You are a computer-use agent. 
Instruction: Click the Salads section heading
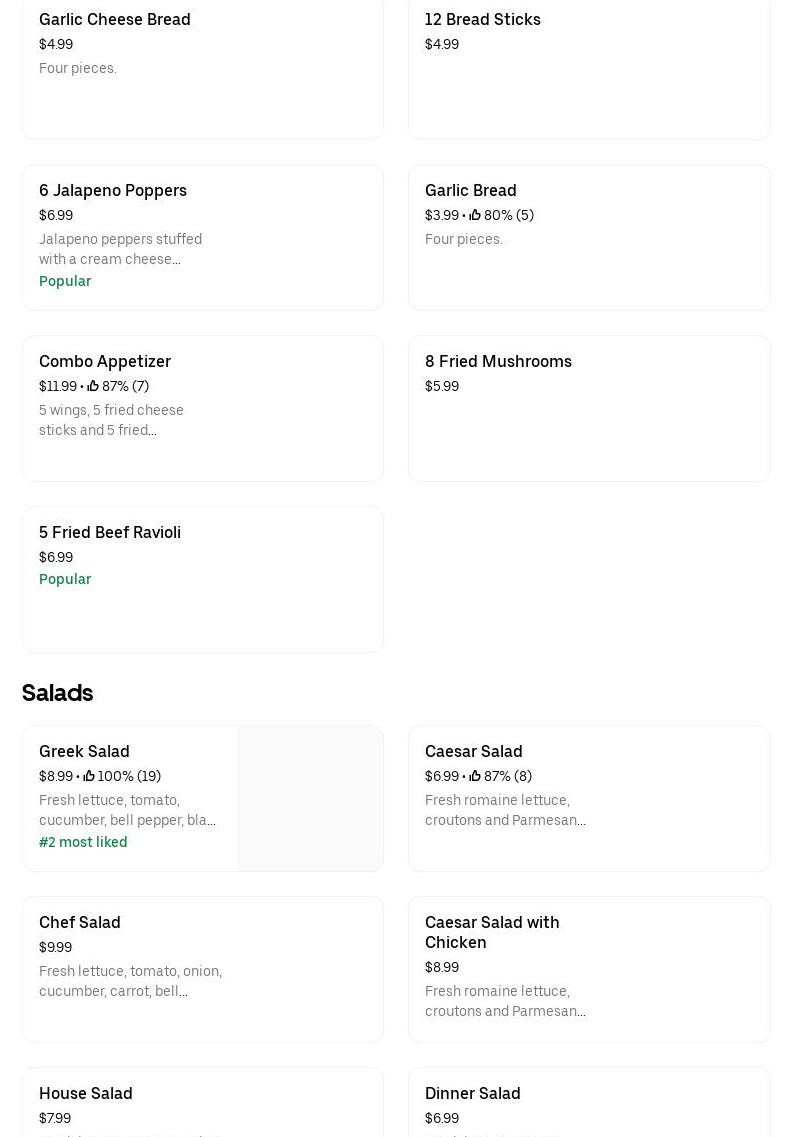tap(57, 692)
